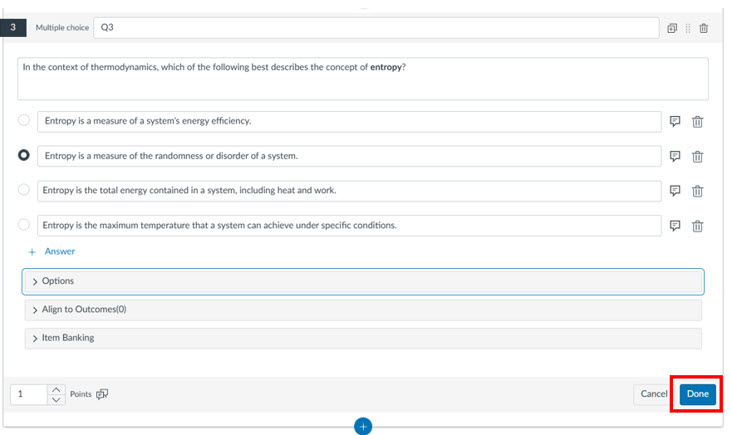Click into the entropy question stem text box
Image resolution: width=731 pixels, height=435 pixels.
click(363, 79)
